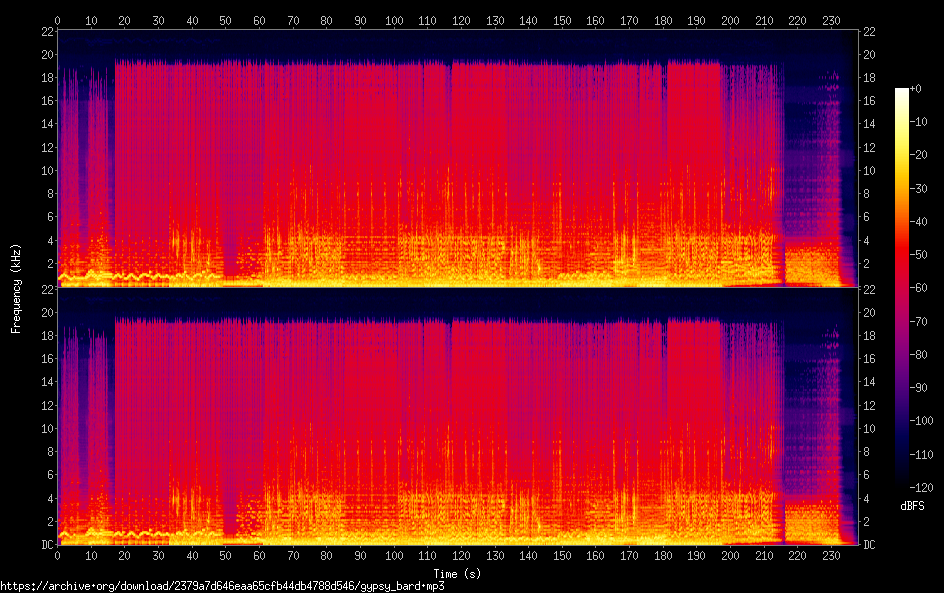Click the 50 tick on the bottom time axis
This screenshot has height=593, width=944.
[x=226, y=555]
